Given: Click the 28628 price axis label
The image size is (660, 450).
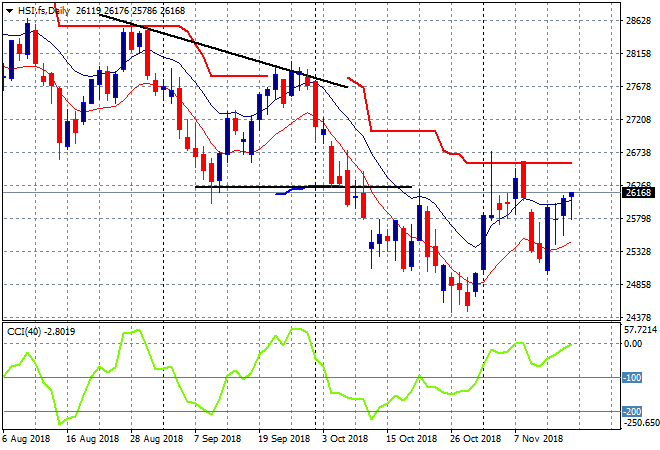Looking at the screenshot, I should [x=639, y=21].
